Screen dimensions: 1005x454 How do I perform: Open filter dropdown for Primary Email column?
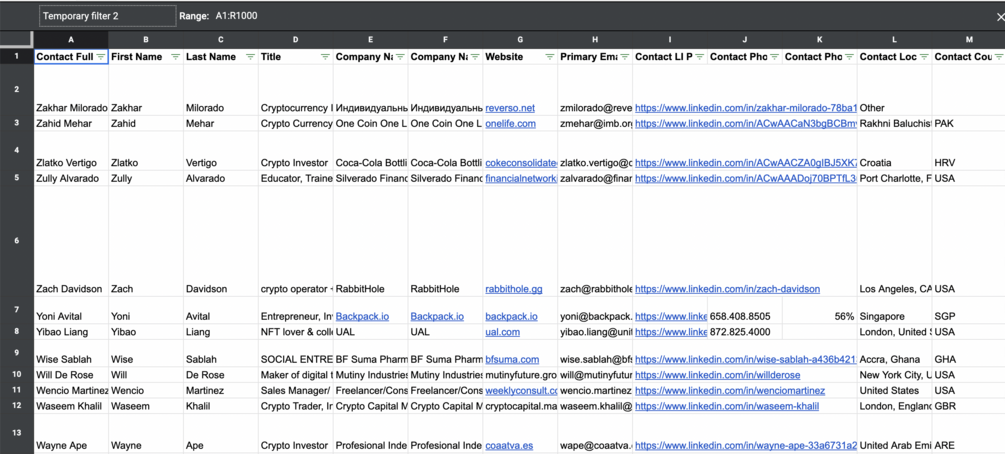(x=624, y=57)
